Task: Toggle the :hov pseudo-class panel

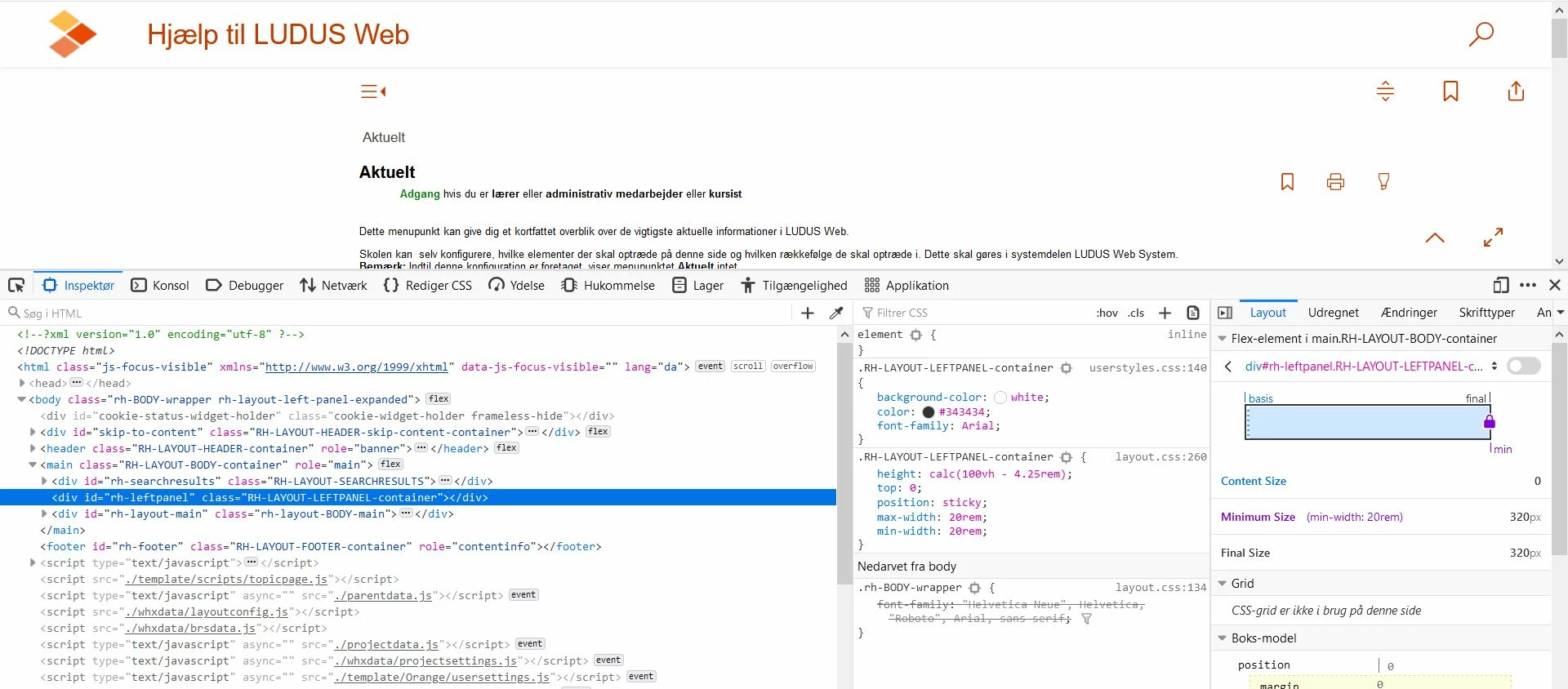Action: (x=1107, y=313)
